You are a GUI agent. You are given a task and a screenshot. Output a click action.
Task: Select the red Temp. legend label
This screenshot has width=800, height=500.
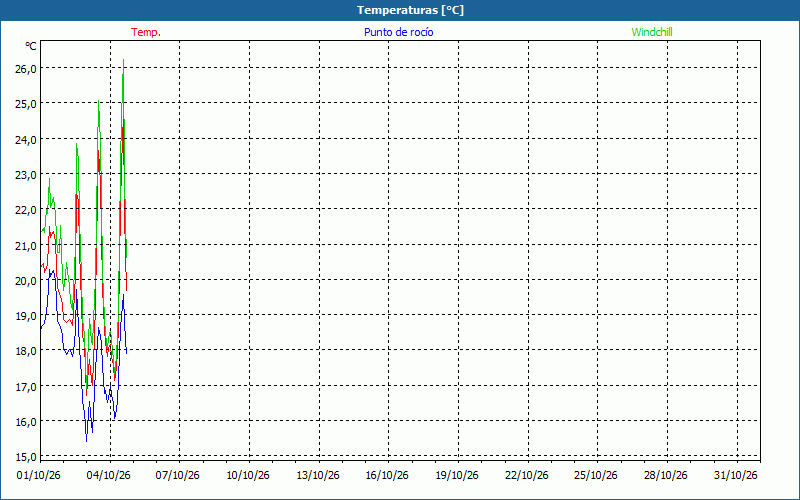(x=146, y=32)
